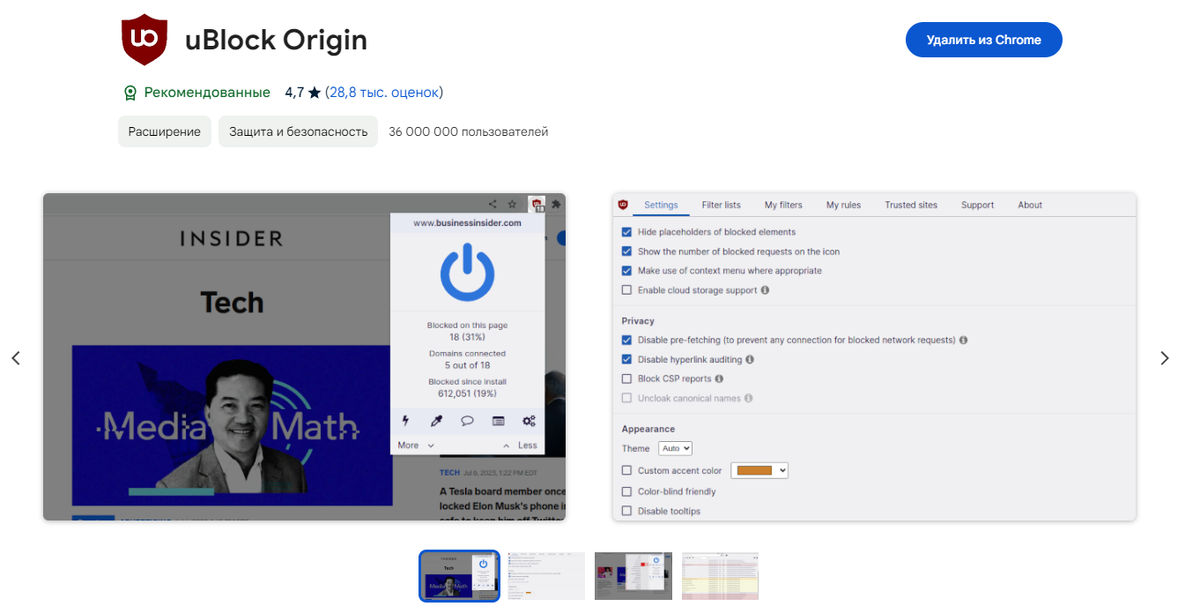Click the share icon in browser screenshot

[492, 203]
